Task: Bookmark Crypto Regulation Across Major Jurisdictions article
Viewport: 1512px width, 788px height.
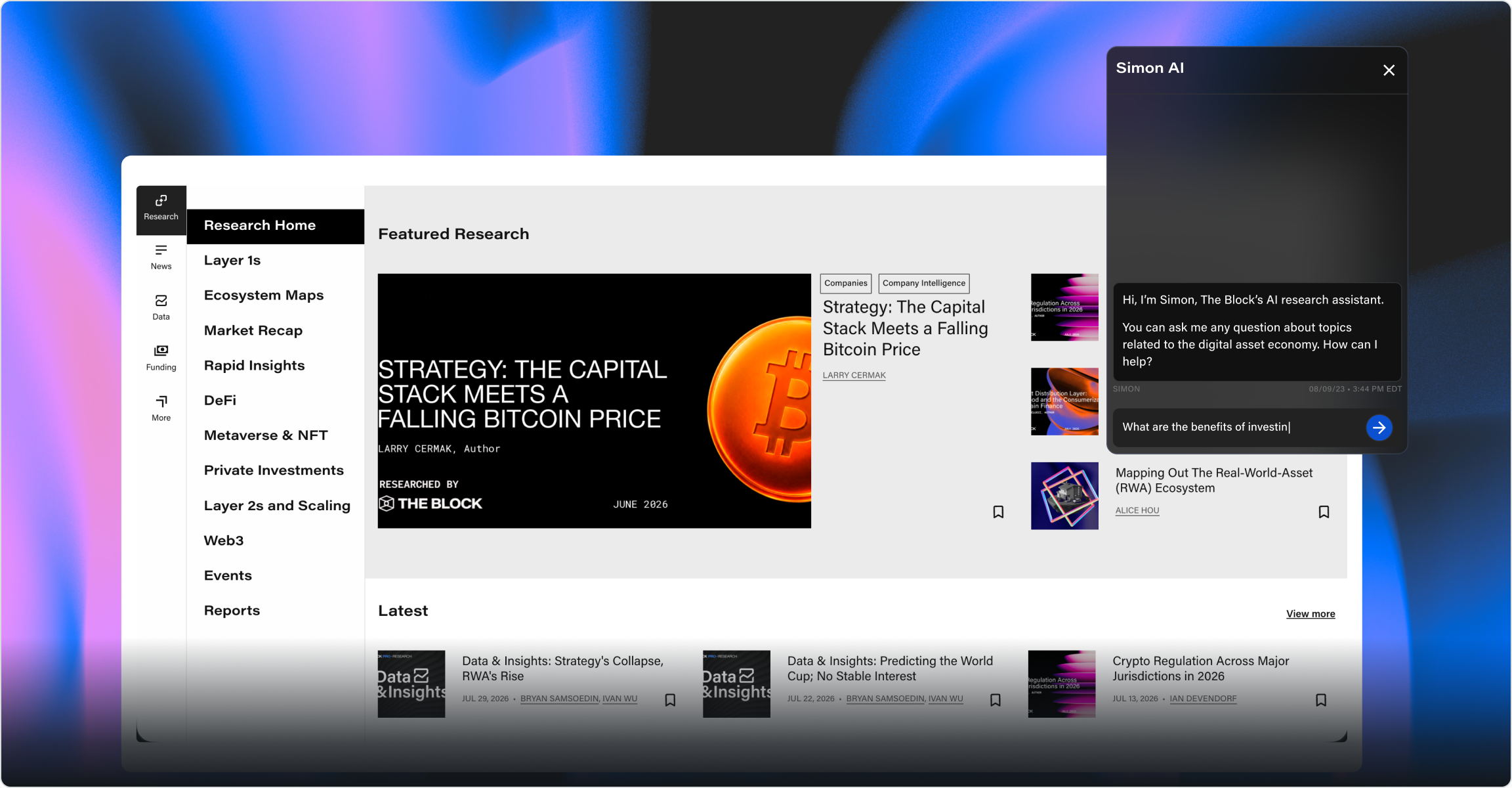Action: click(1321, 700)
